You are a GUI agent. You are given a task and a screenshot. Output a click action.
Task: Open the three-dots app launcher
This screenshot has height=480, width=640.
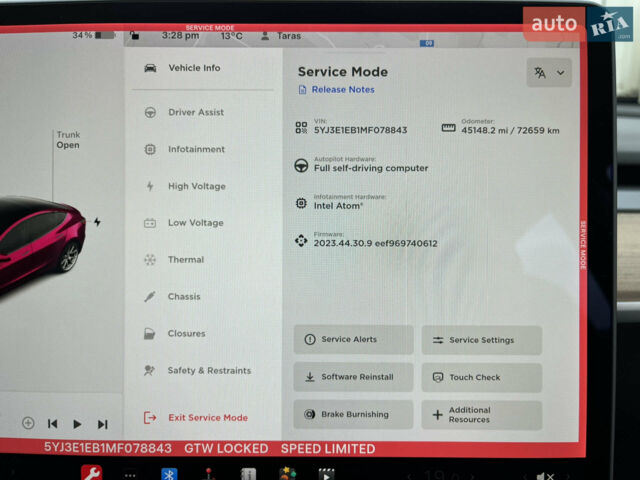(x=130, y=475)
